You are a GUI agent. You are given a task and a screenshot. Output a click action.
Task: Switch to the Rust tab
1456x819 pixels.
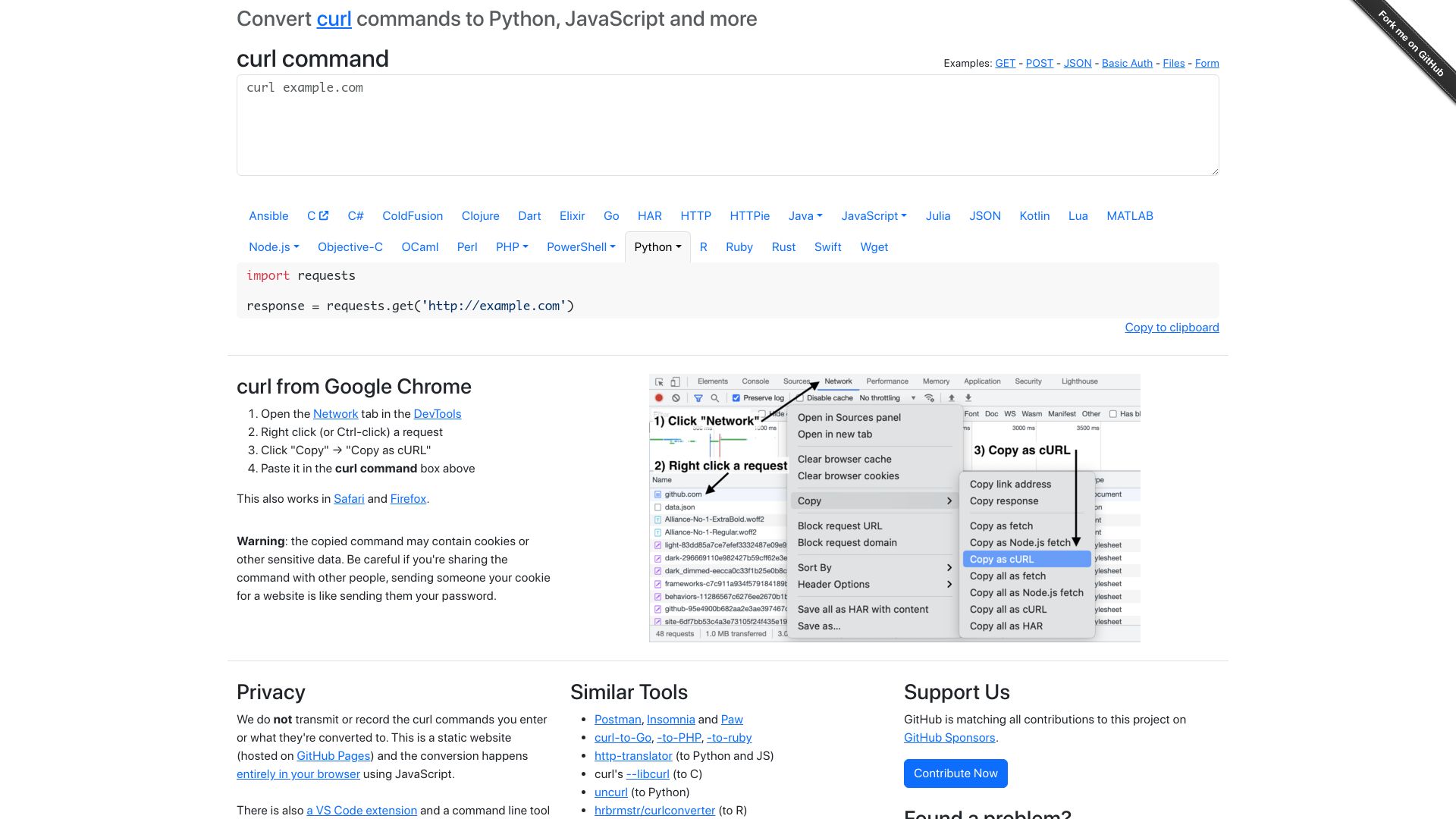[x=783, y=247]
